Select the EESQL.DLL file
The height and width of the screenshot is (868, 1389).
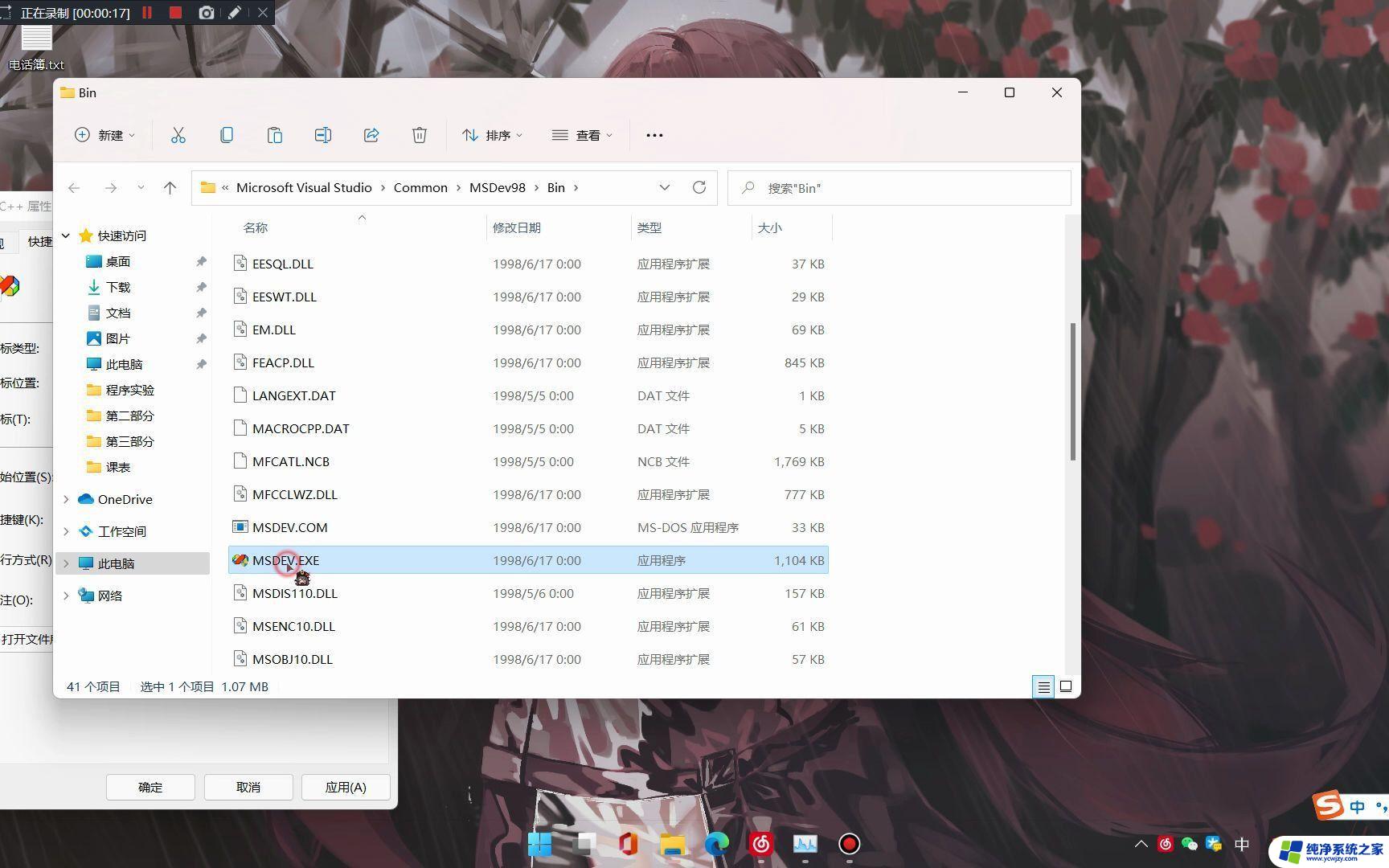pyautogui.click(x=528, y=264)
